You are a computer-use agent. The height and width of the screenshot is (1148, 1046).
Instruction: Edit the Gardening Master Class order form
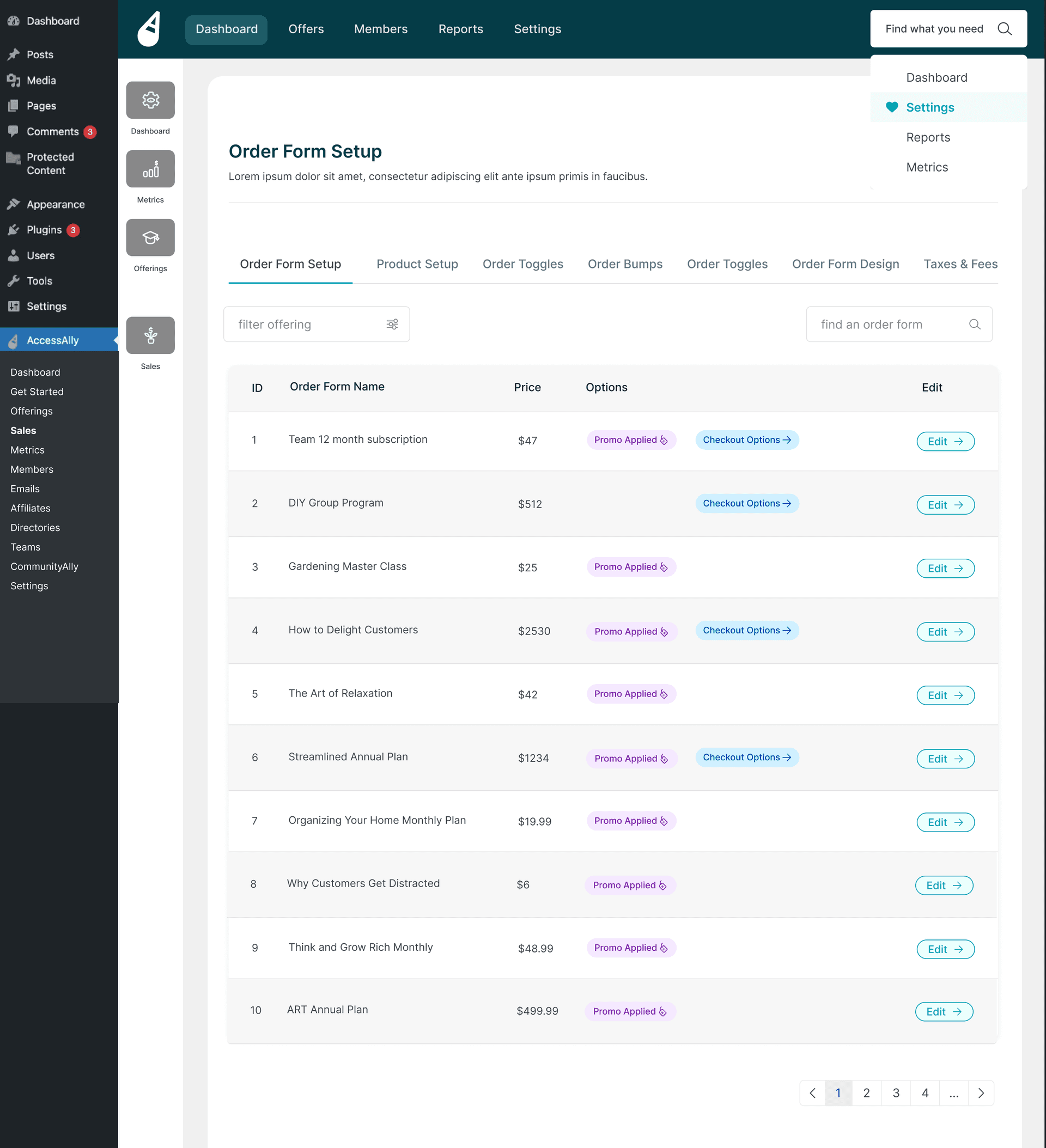(x=945, y=569)
